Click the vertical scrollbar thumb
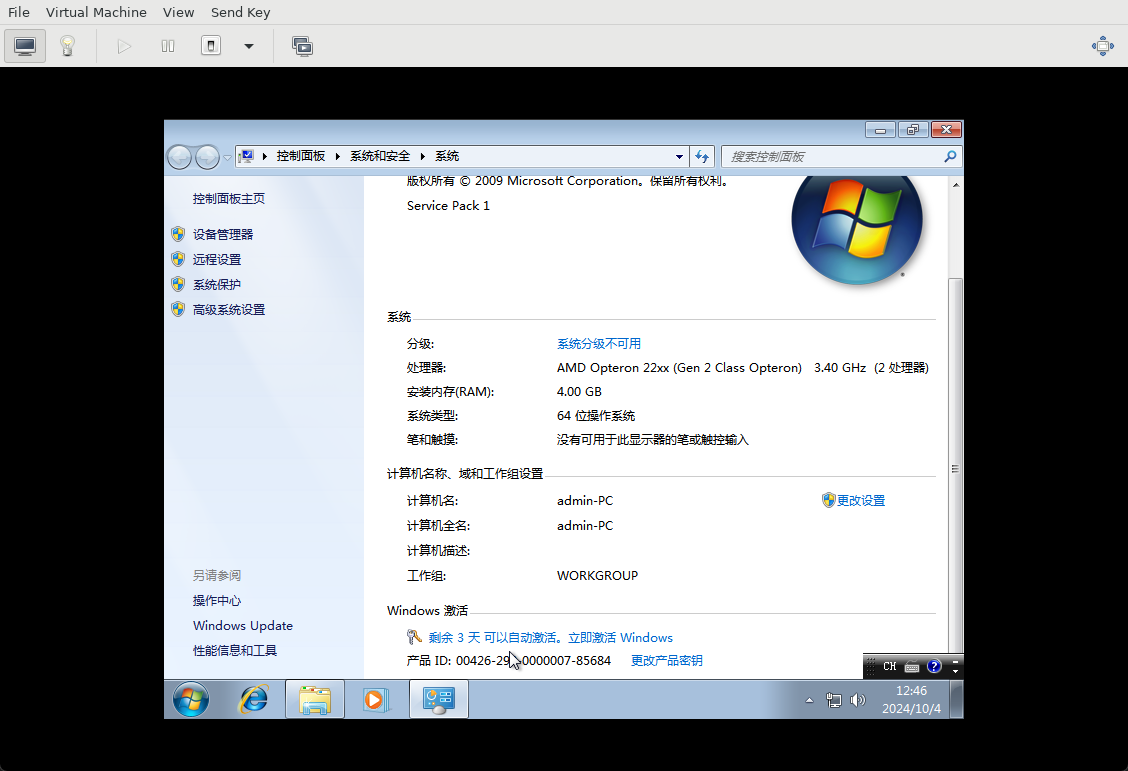The height and width of the screenshot is (771, 1128). tap(955, 467)
